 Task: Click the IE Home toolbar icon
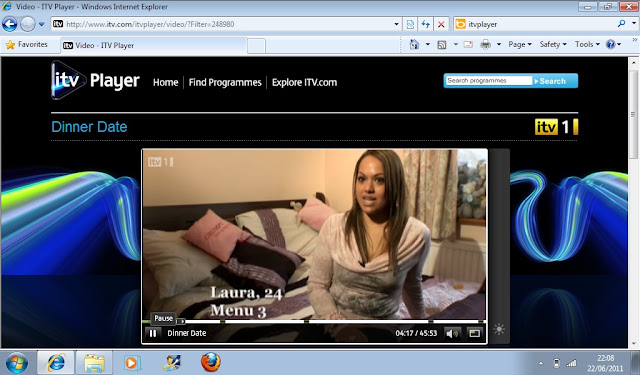click(414, 44)
